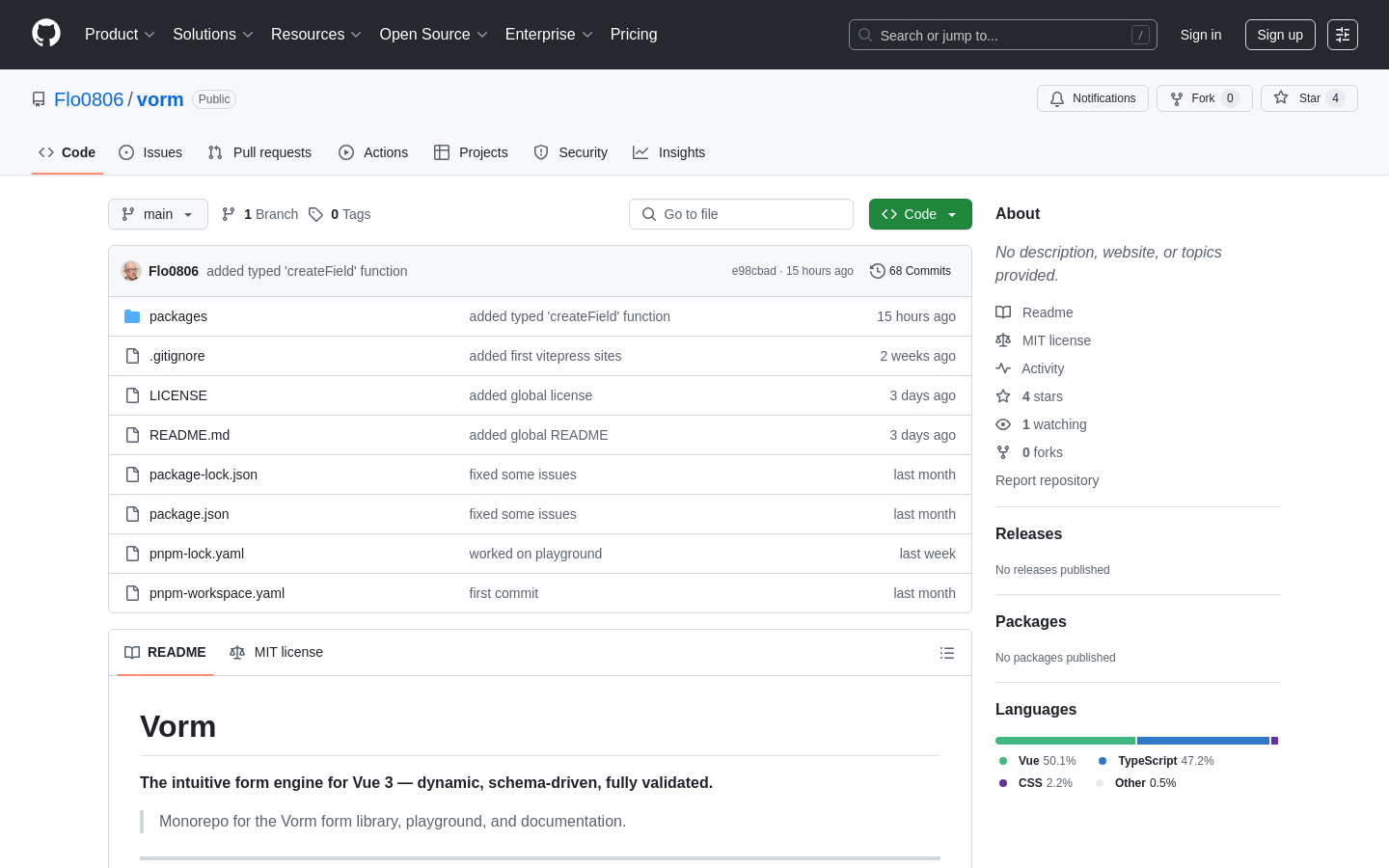This screenshot has height=868, width=1389.
Task: Click the LICENSE file icon
Action: [x=132, y=395]
